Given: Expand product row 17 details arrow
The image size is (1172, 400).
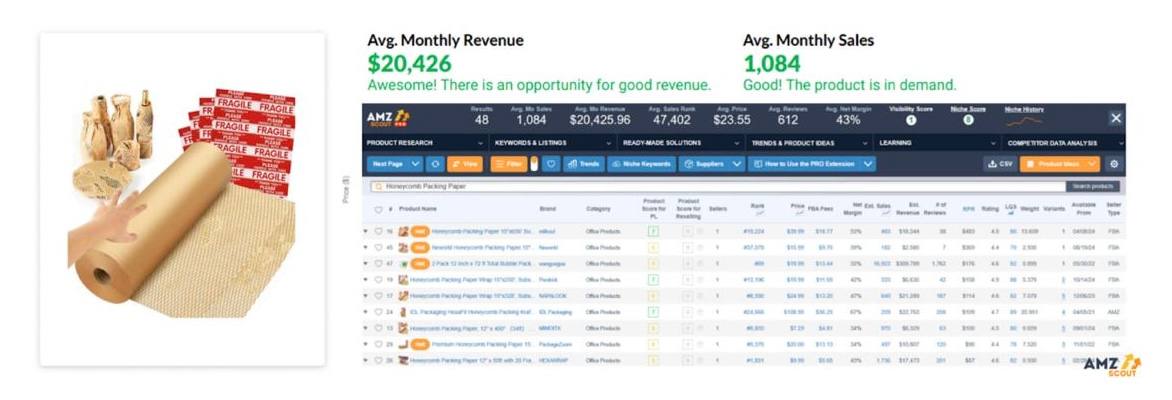Looking at the screenshot, I should coord(366,295).
